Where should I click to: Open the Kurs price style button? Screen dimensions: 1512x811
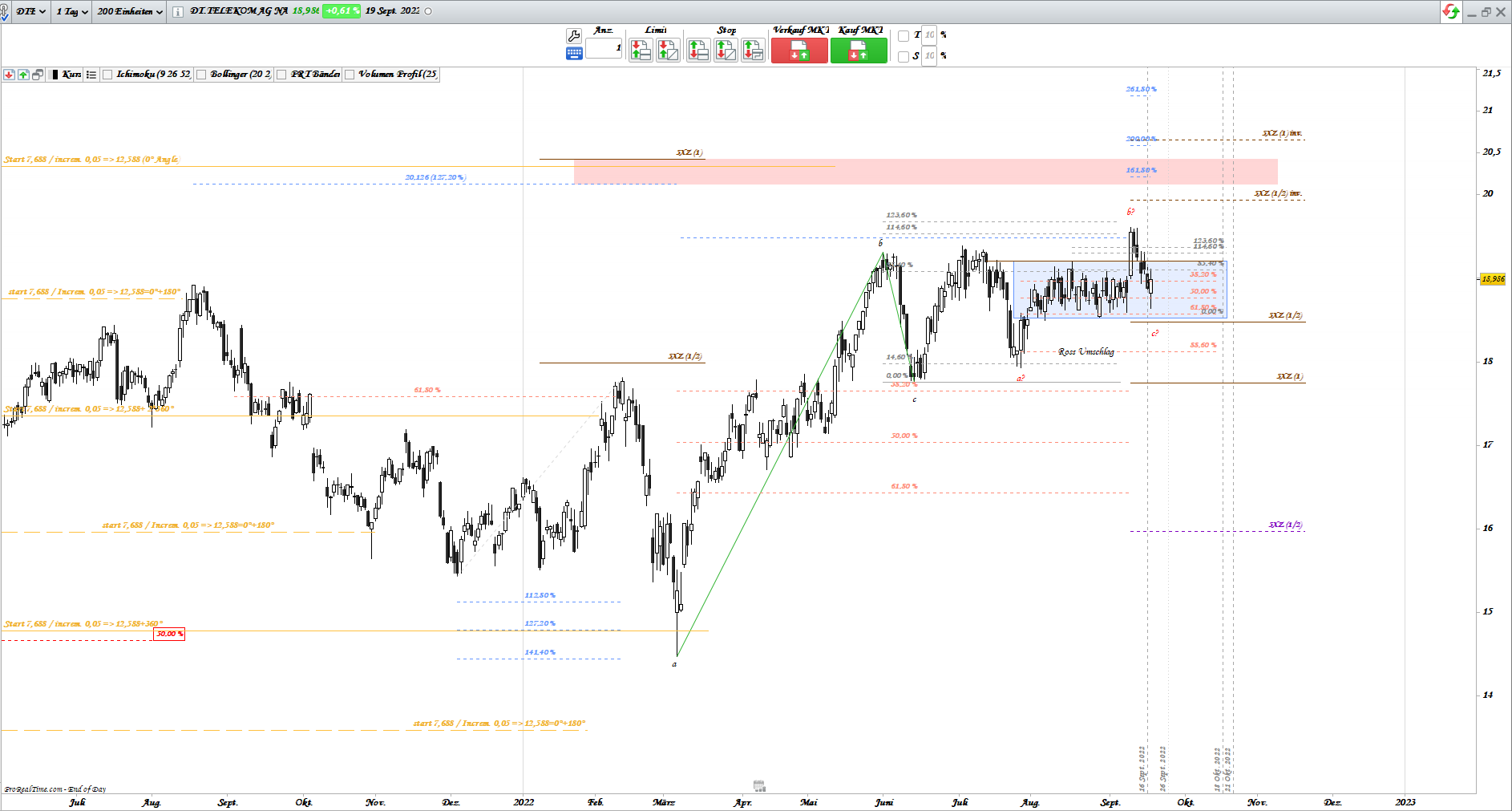click(66, 75)
